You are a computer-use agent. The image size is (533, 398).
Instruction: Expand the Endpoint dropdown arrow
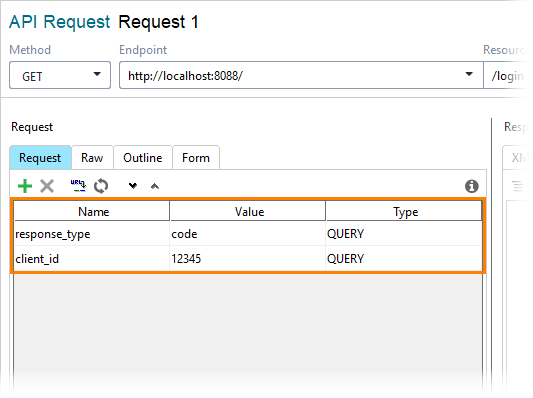click(x=469, y=74)
